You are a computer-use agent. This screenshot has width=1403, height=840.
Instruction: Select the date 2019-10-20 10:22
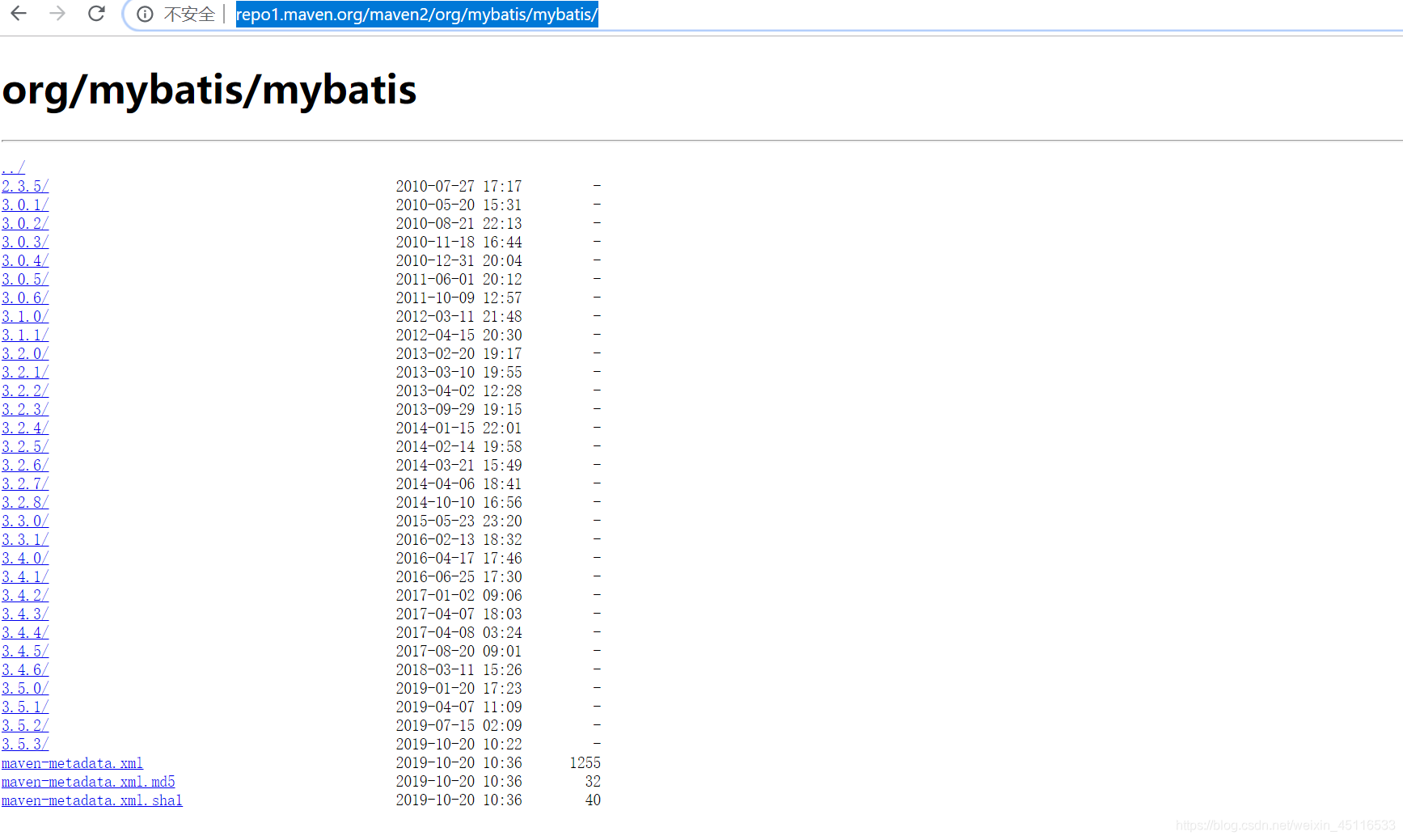[x=459, y=744]
